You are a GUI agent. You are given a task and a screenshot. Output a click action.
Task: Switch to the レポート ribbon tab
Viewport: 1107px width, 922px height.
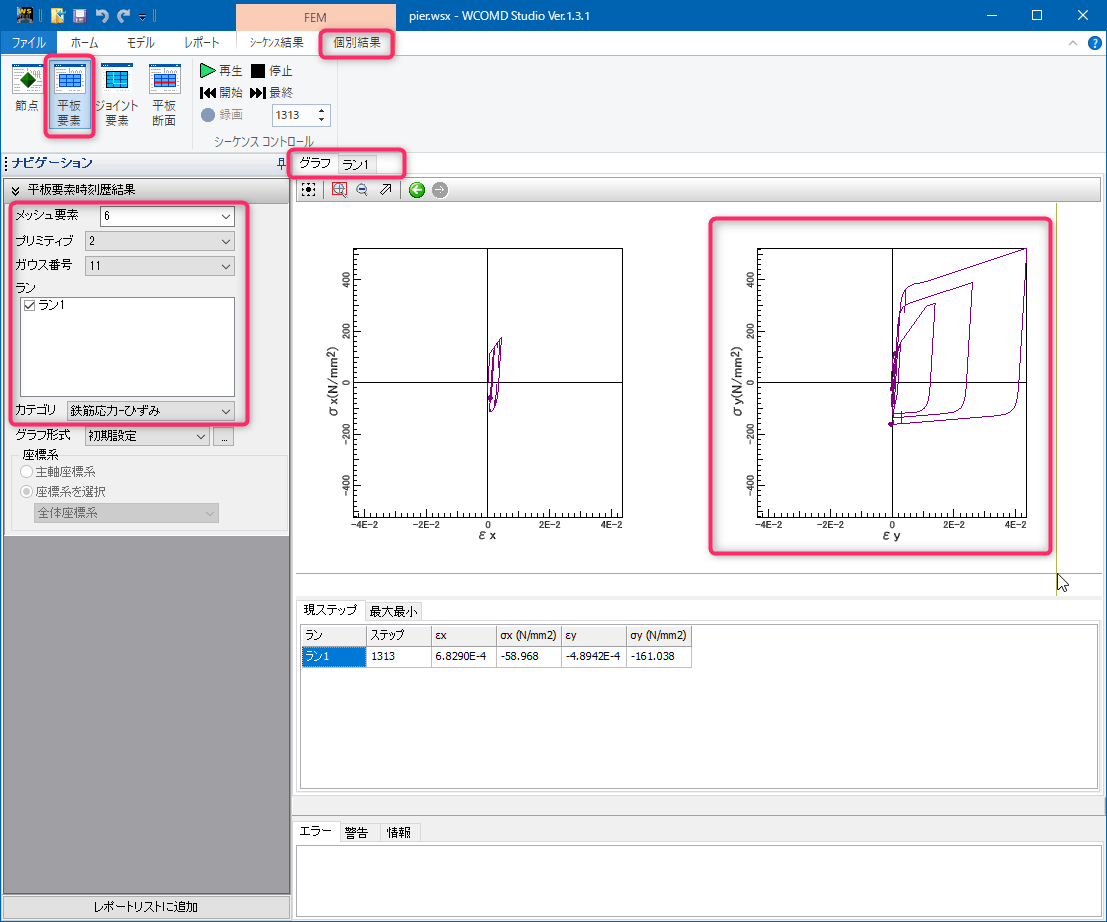click(x=201, y=42)
